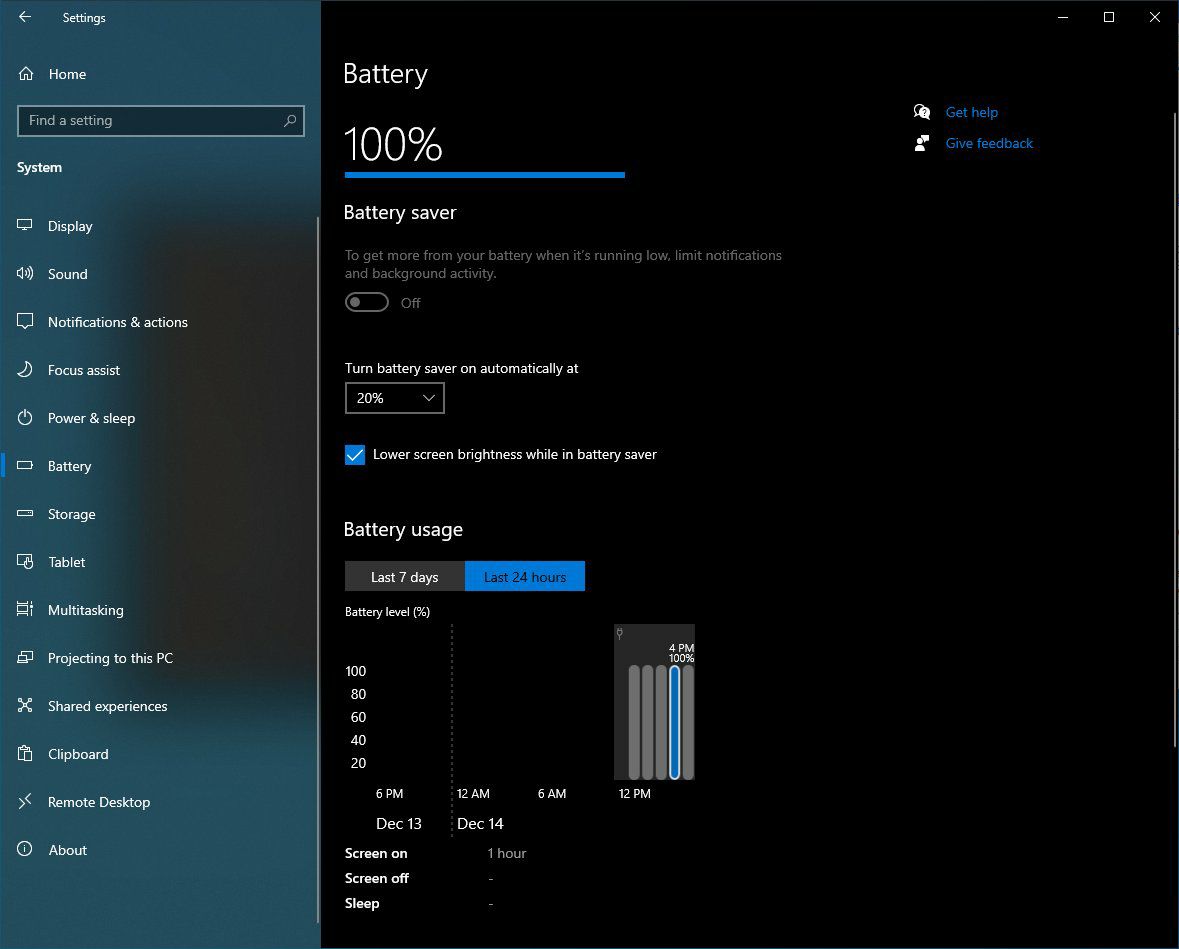
Task: Maximize the Settings window
Action: point(1108,17)
